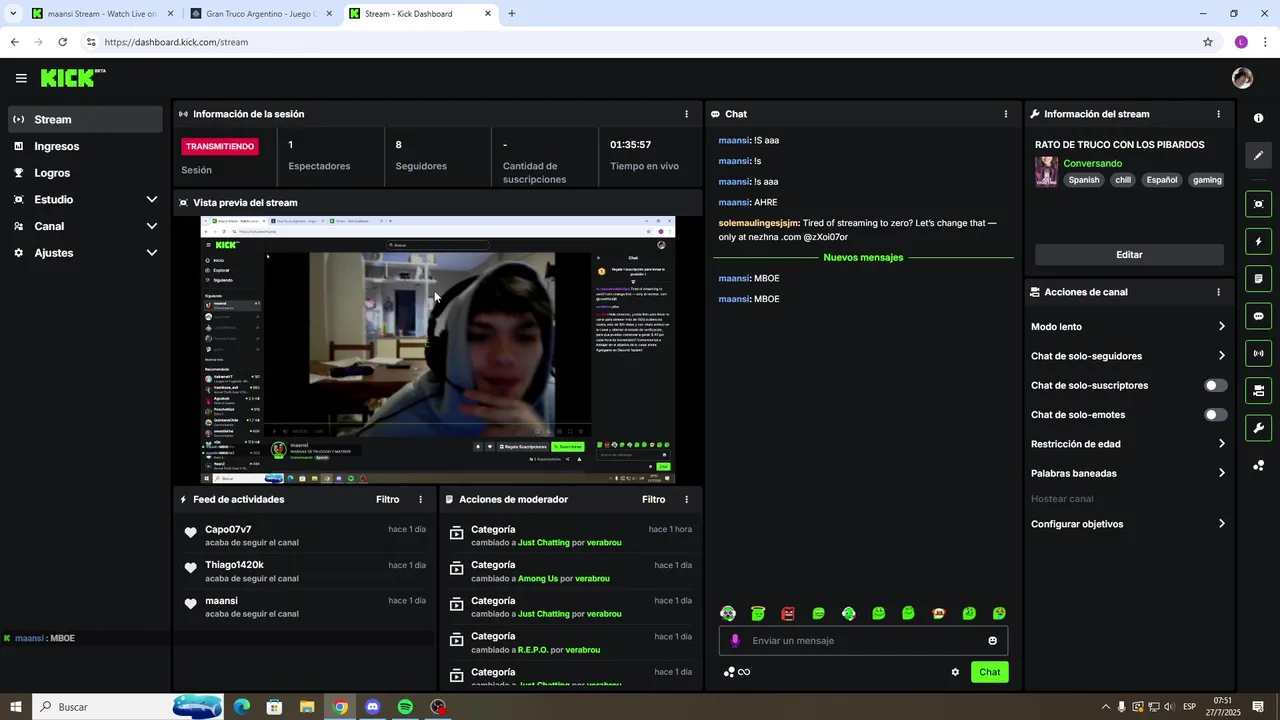Click the Kick logo
Screen dimensions: 1280x720
coord(73,78)
